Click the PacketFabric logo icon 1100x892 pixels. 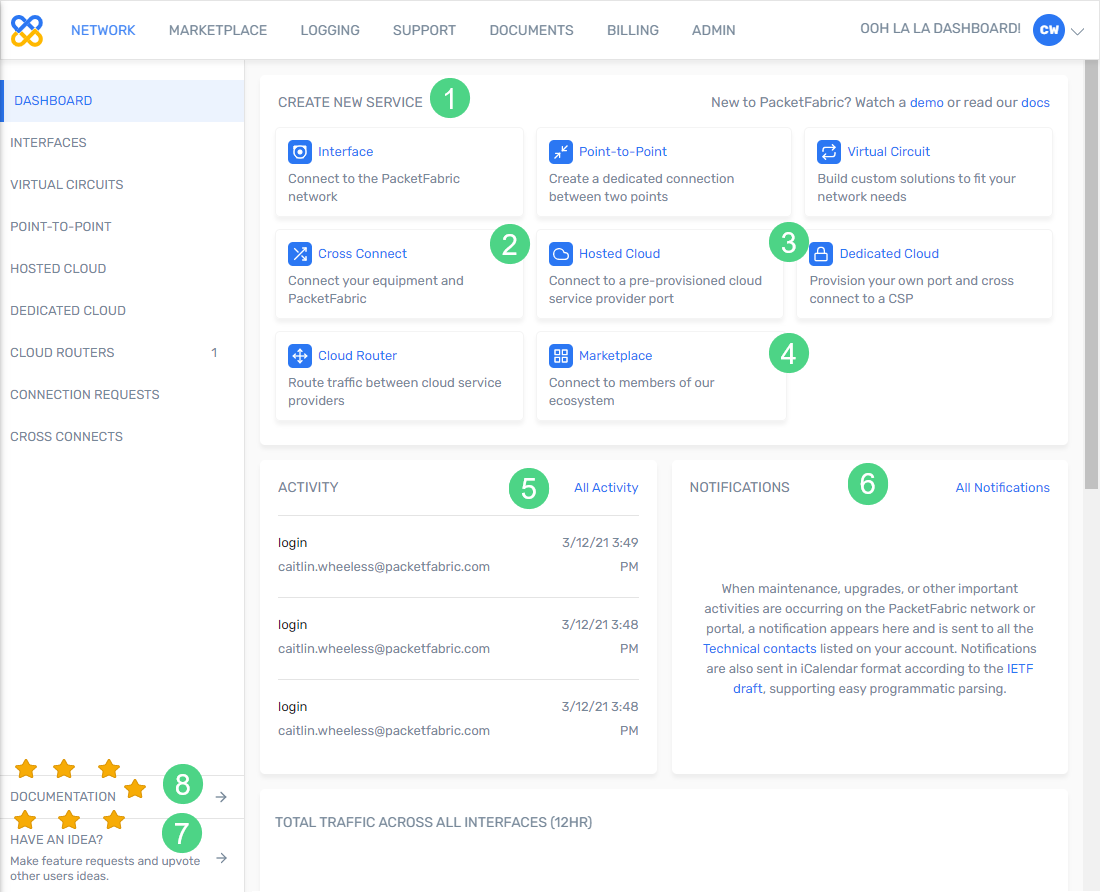point(27,30)
